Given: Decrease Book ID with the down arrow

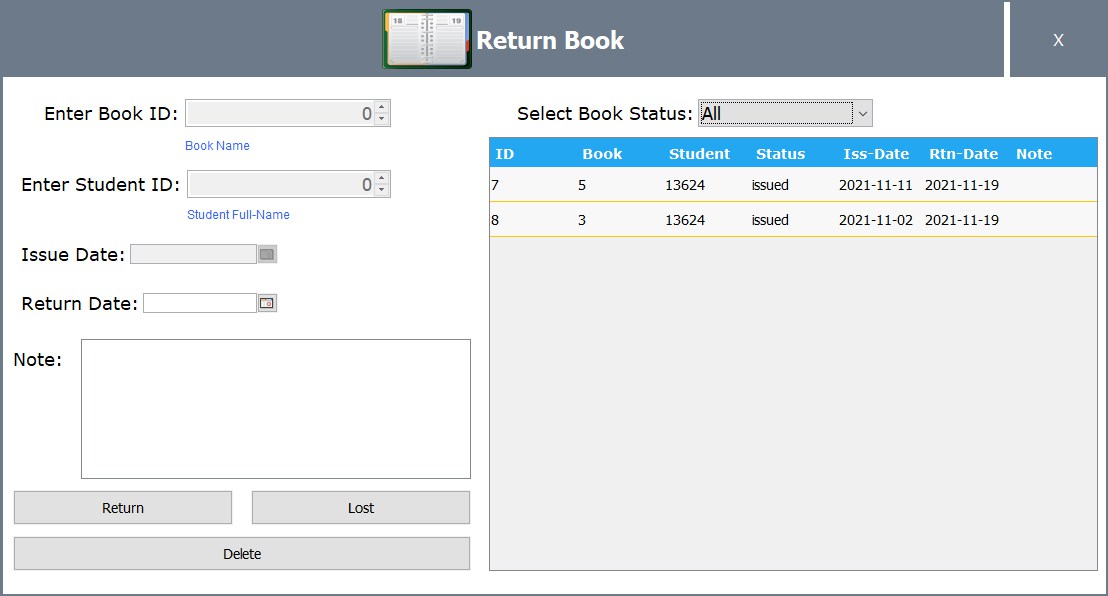Looking at the screenshot, I should tap(382, 119).
